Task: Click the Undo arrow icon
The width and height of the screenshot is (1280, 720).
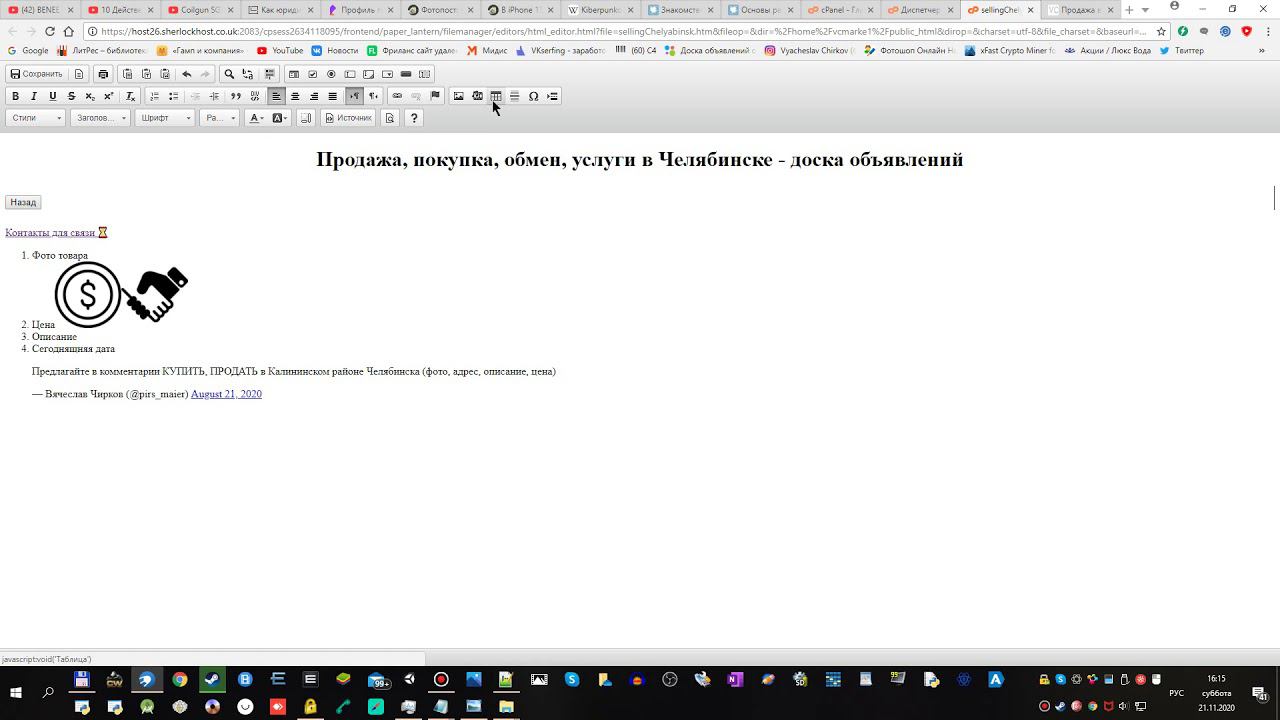Action: click(186, 74)
